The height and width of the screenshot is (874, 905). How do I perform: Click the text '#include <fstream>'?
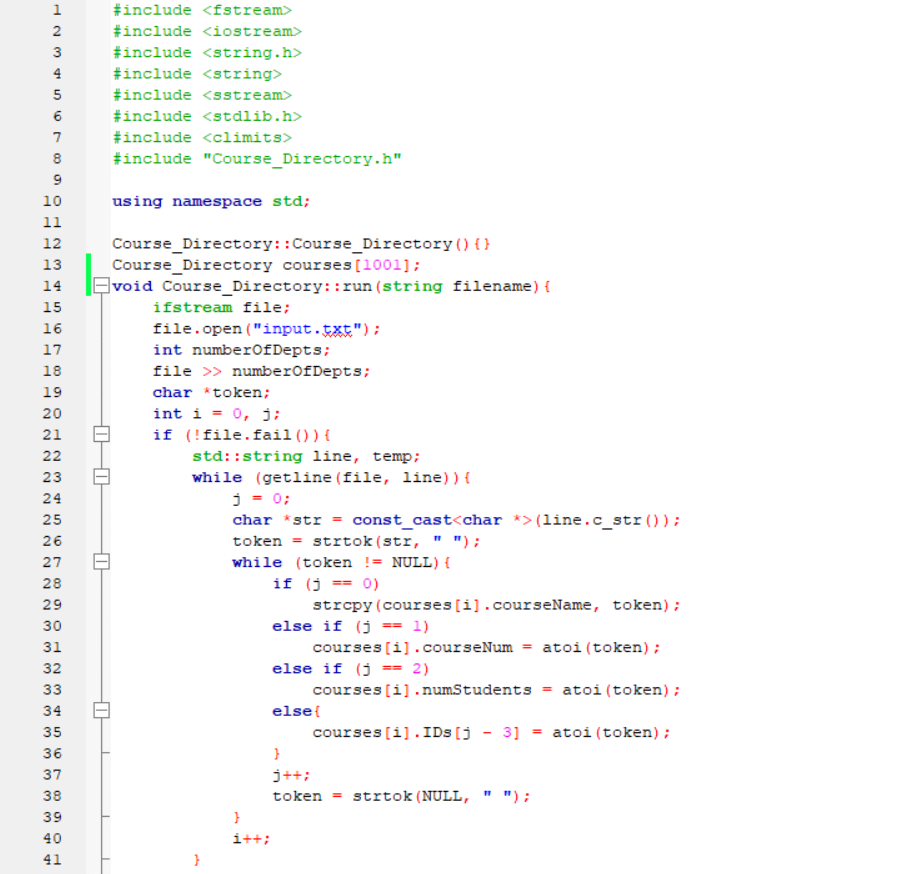coord(202,10)
